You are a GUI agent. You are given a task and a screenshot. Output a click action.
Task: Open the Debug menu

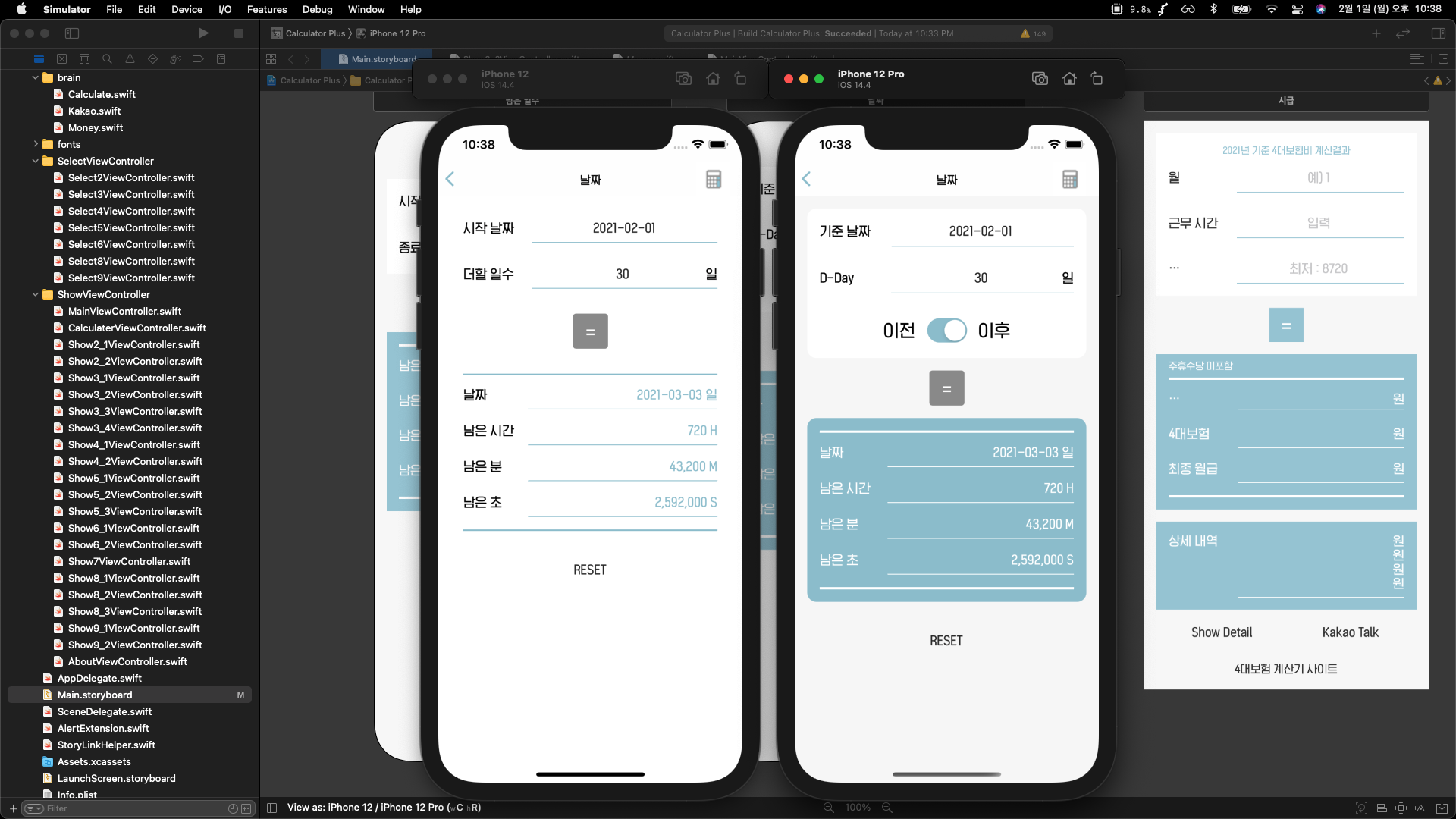click(317, 9)
